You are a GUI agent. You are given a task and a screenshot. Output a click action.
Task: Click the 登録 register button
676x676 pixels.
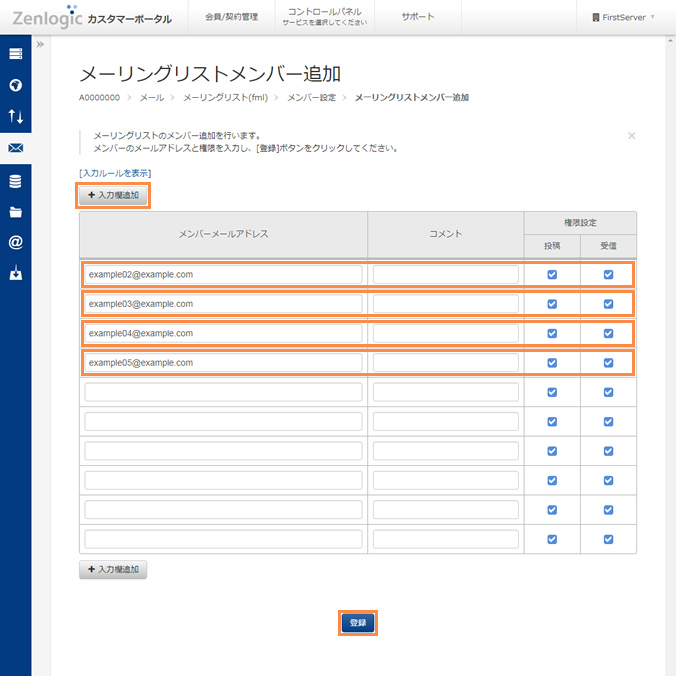(x=358, y=623)
